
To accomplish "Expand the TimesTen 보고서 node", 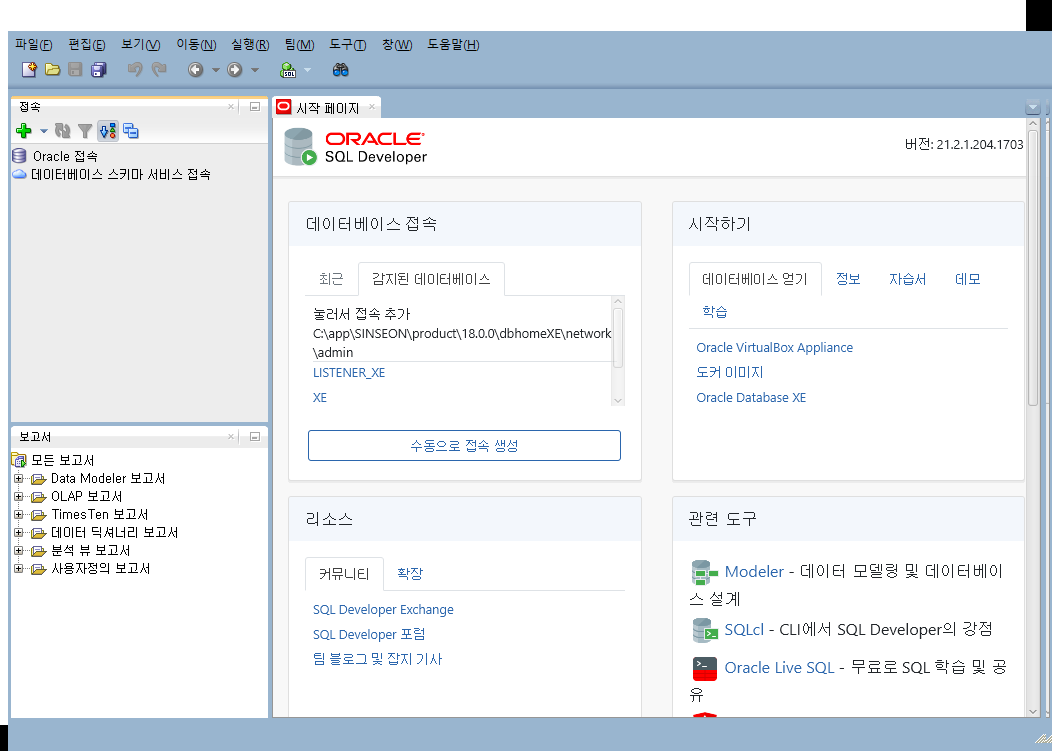I will pos(19,515).
